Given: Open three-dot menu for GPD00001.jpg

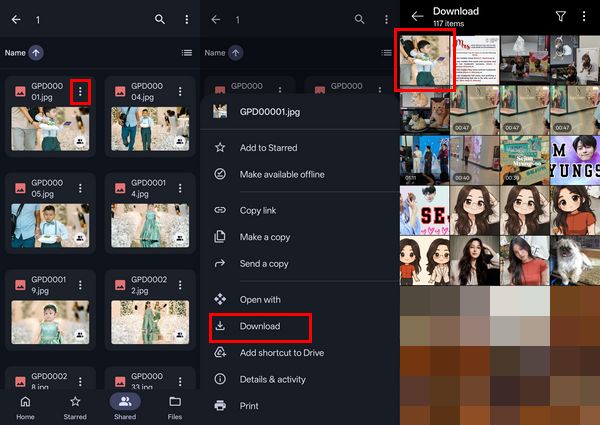Looking at the screenshot, I should pyautogui.click(x=82, y=91).
